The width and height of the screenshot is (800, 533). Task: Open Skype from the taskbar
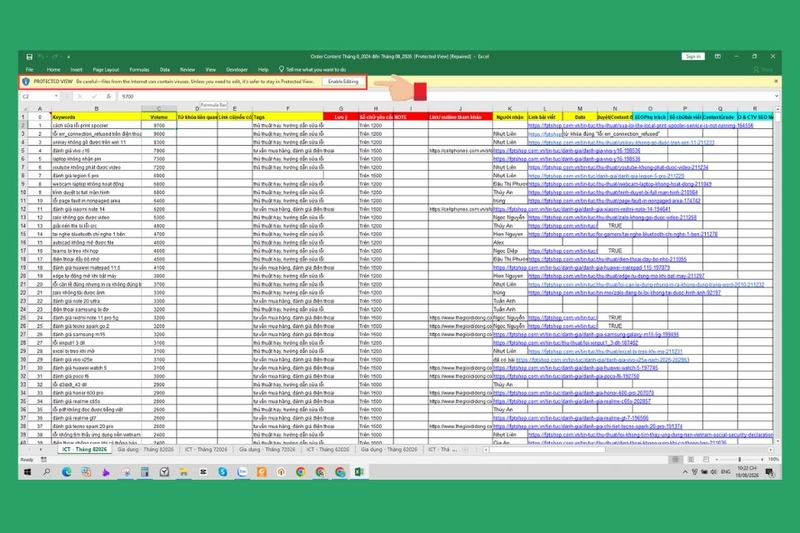[x=222, y=472]
